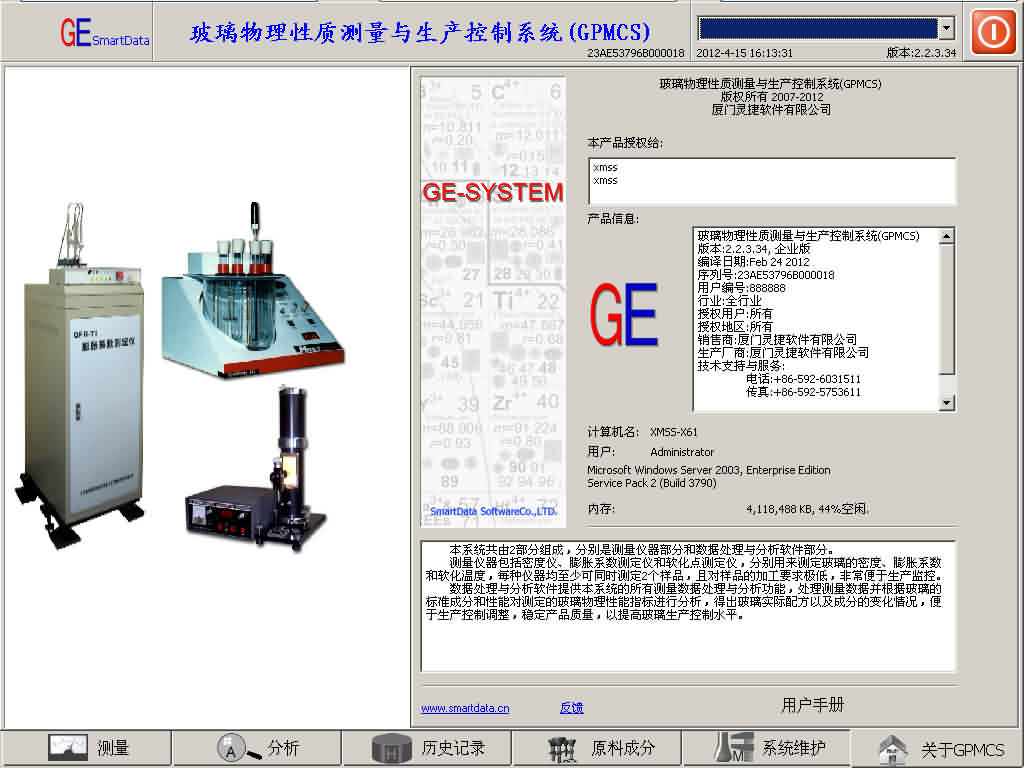The image size is (1024, 768).
Task: Click scroll down arrow in product info box
Action: tap(946, 403)
